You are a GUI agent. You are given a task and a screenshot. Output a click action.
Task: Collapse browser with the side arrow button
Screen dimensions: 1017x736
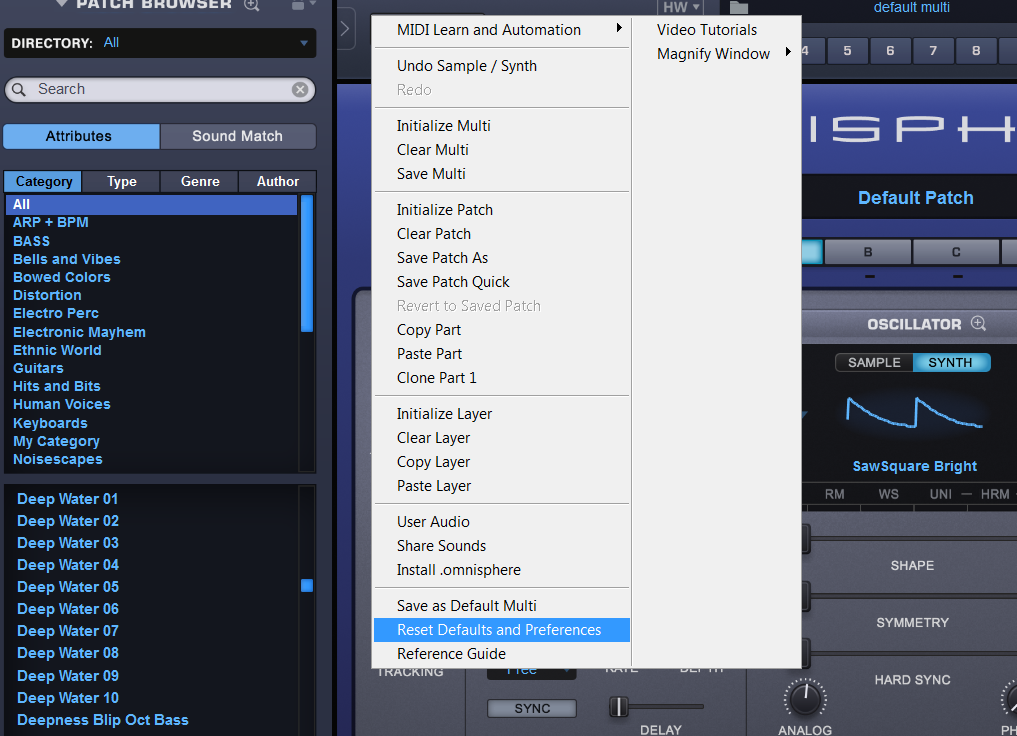coord(345,29)
